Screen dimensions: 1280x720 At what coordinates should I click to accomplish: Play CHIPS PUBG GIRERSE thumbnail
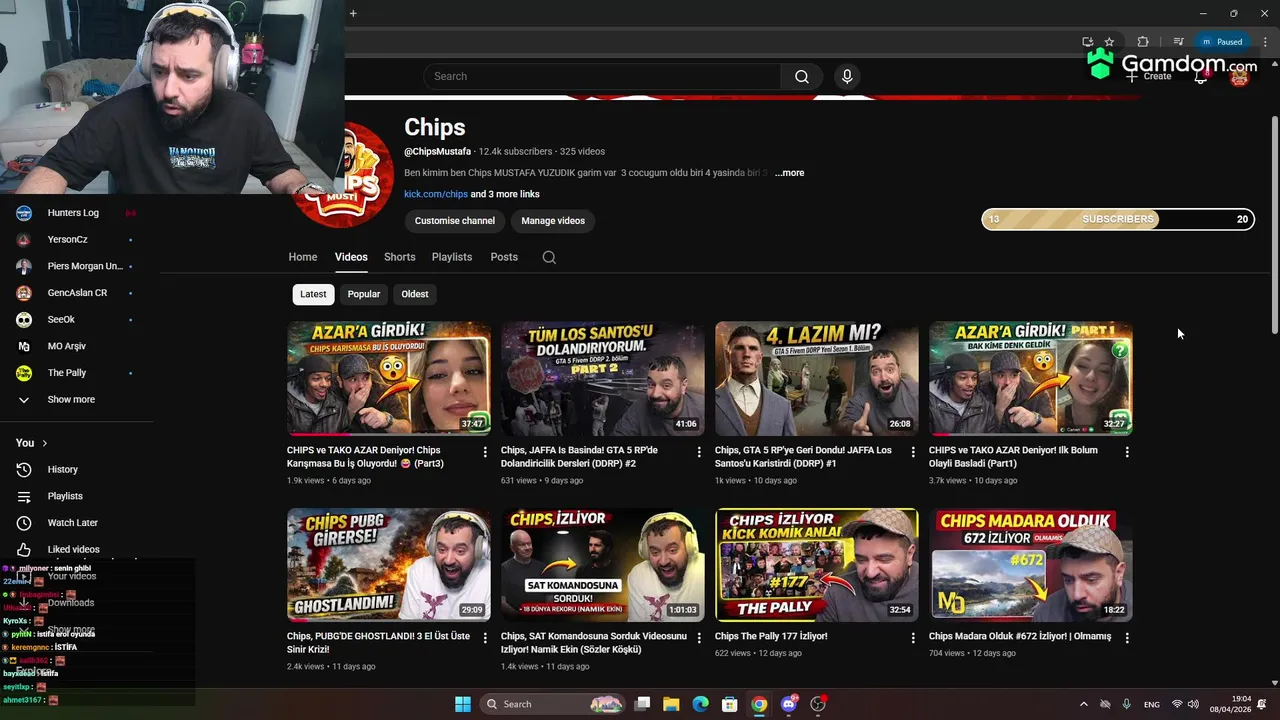(389, 565)
